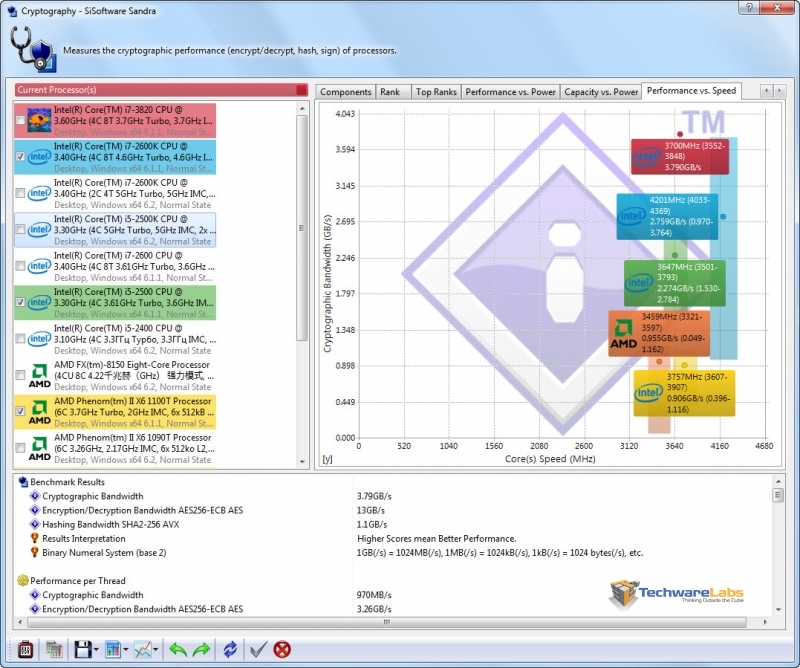Click the save disk icon in toolbar
This screenshot has width=800, height=668.
point(83,649)
